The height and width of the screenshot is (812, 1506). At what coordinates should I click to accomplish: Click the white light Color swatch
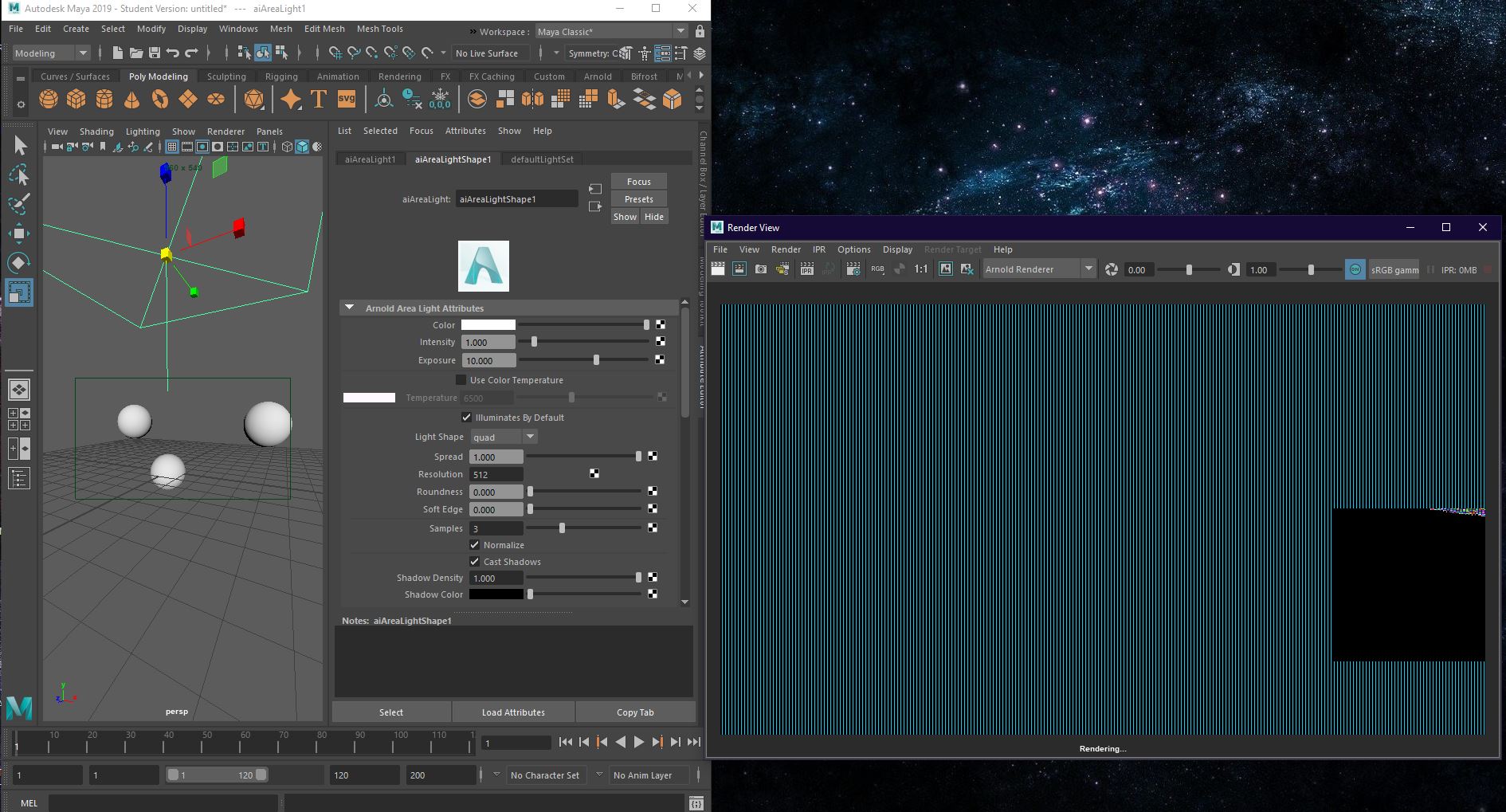[x=488, y=325]
